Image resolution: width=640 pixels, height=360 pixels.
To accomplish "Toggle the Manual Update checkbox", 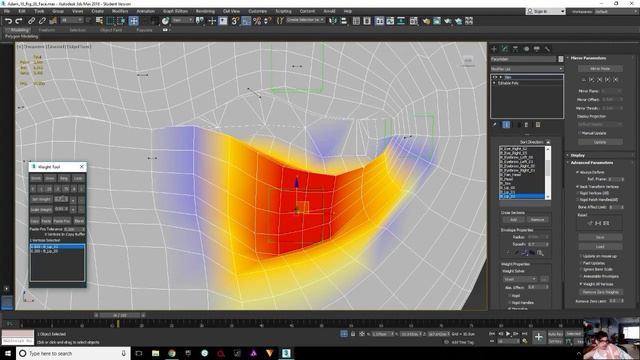I will [580, 133].
